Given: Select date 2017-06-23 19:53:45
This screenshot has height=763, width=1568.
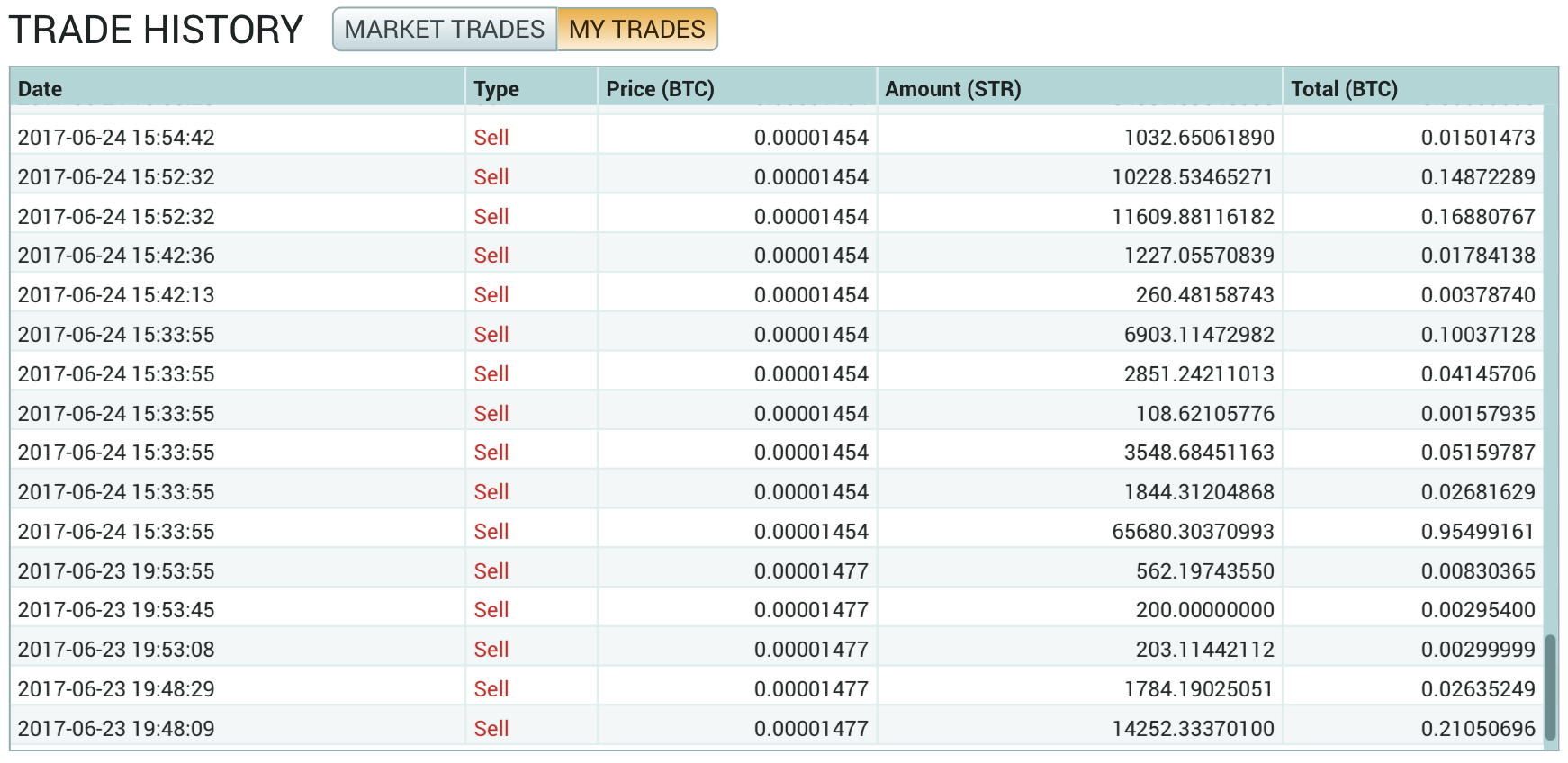Looking at the screenshot, I should [116, 610].
